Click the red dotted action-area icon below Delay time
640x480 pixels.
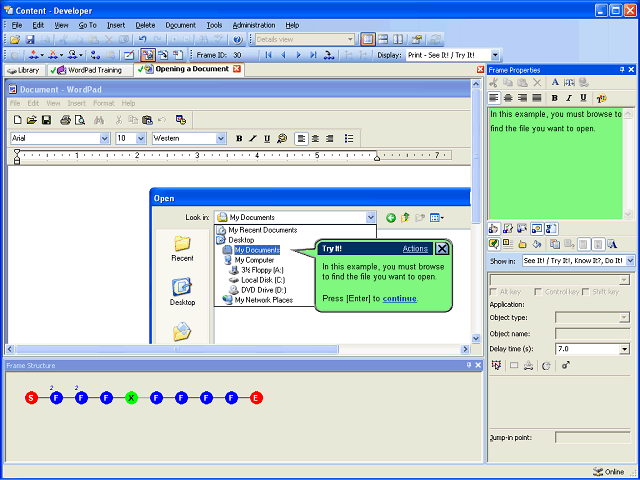[496, 365]
